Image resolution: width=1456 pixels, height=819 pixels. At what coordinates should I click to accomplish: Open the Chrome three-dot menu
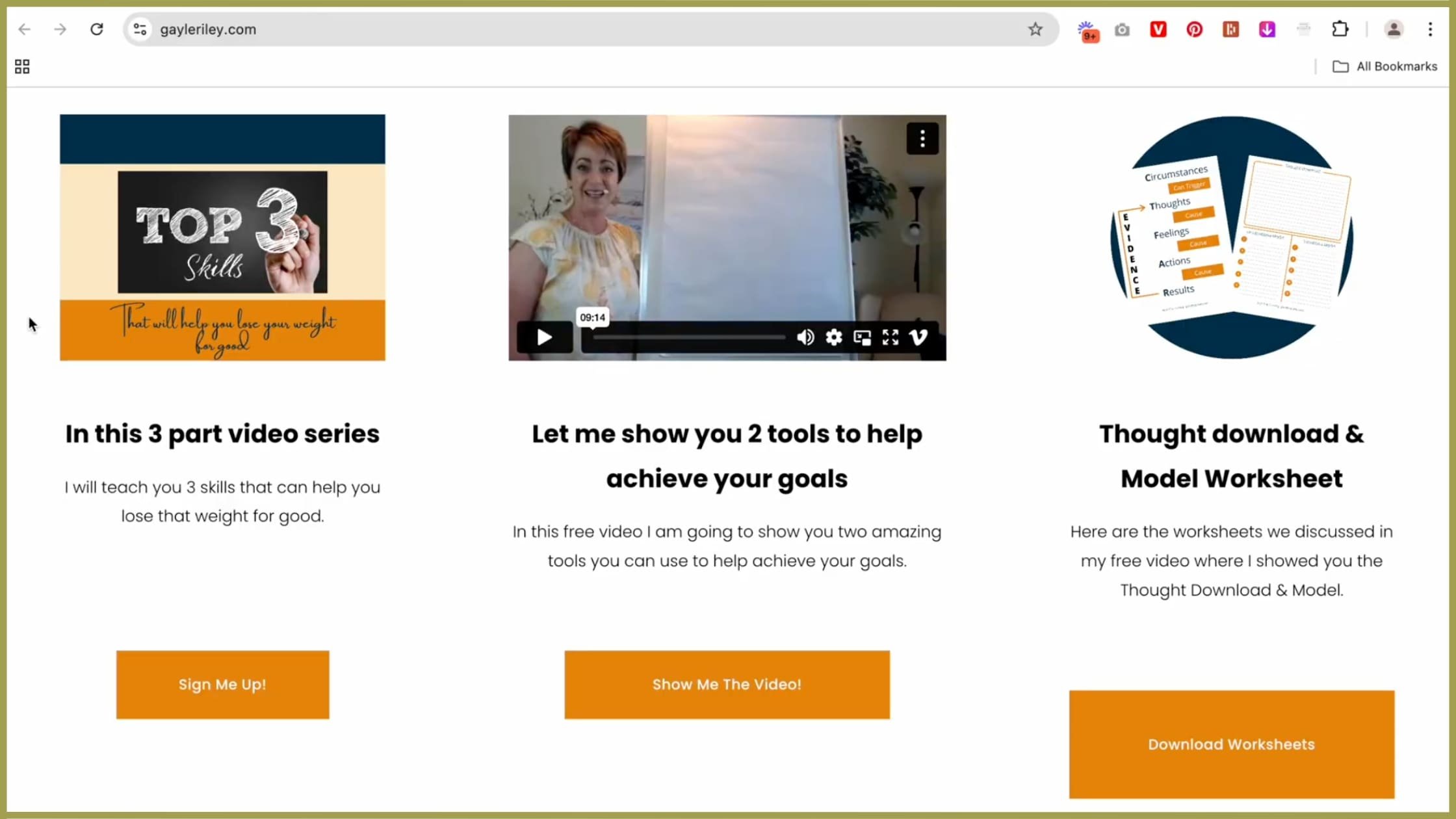(x=1430, y=29)
